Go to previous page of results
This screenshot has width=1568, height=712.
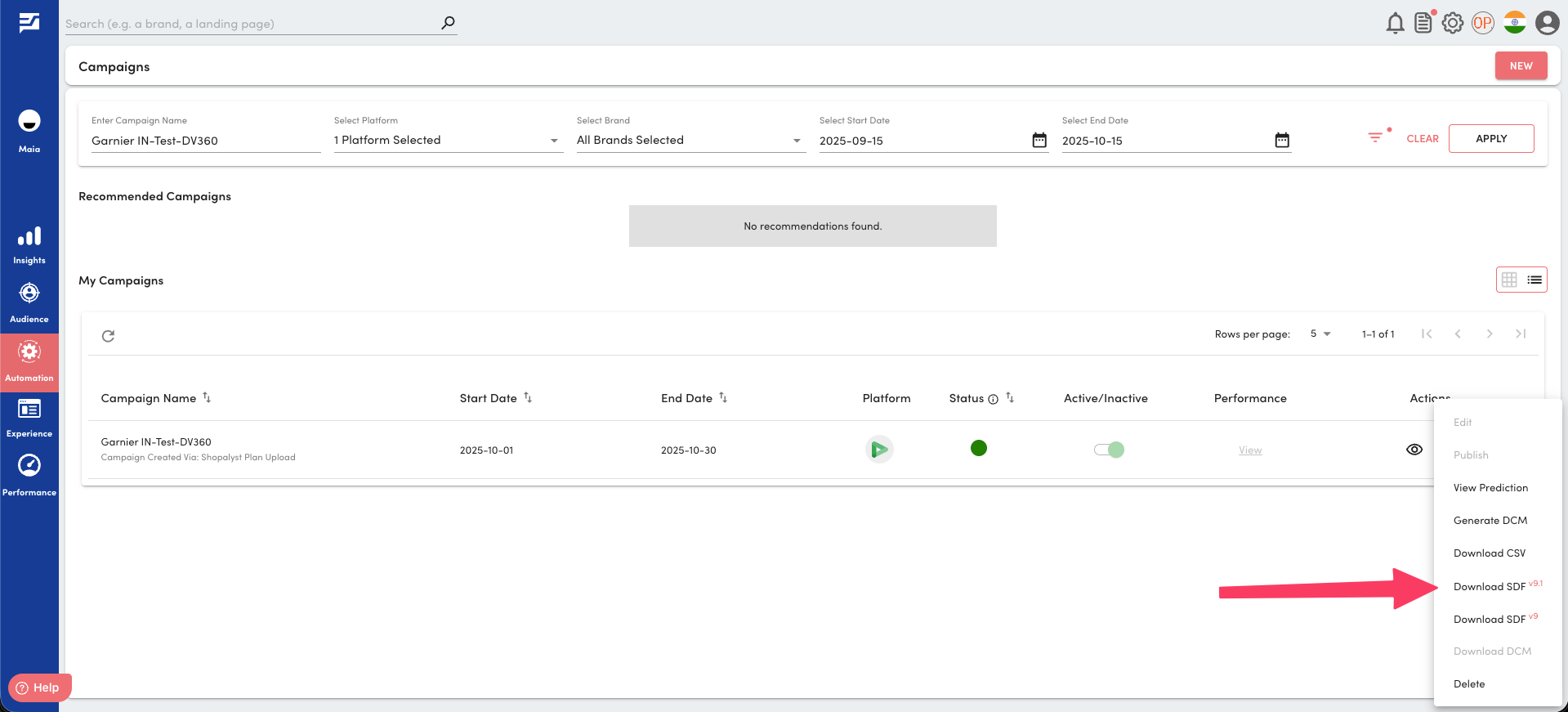tap(1458, 334)
